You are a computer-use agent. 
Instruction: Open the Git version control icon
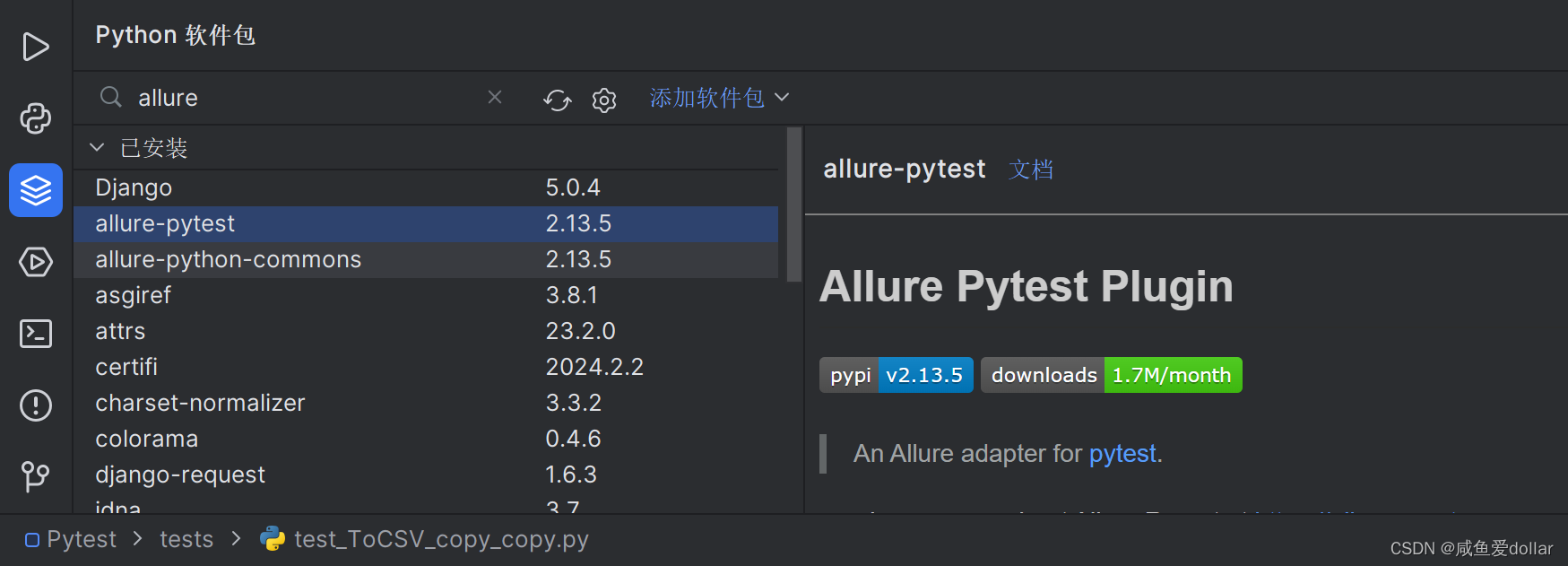(36, 476)
